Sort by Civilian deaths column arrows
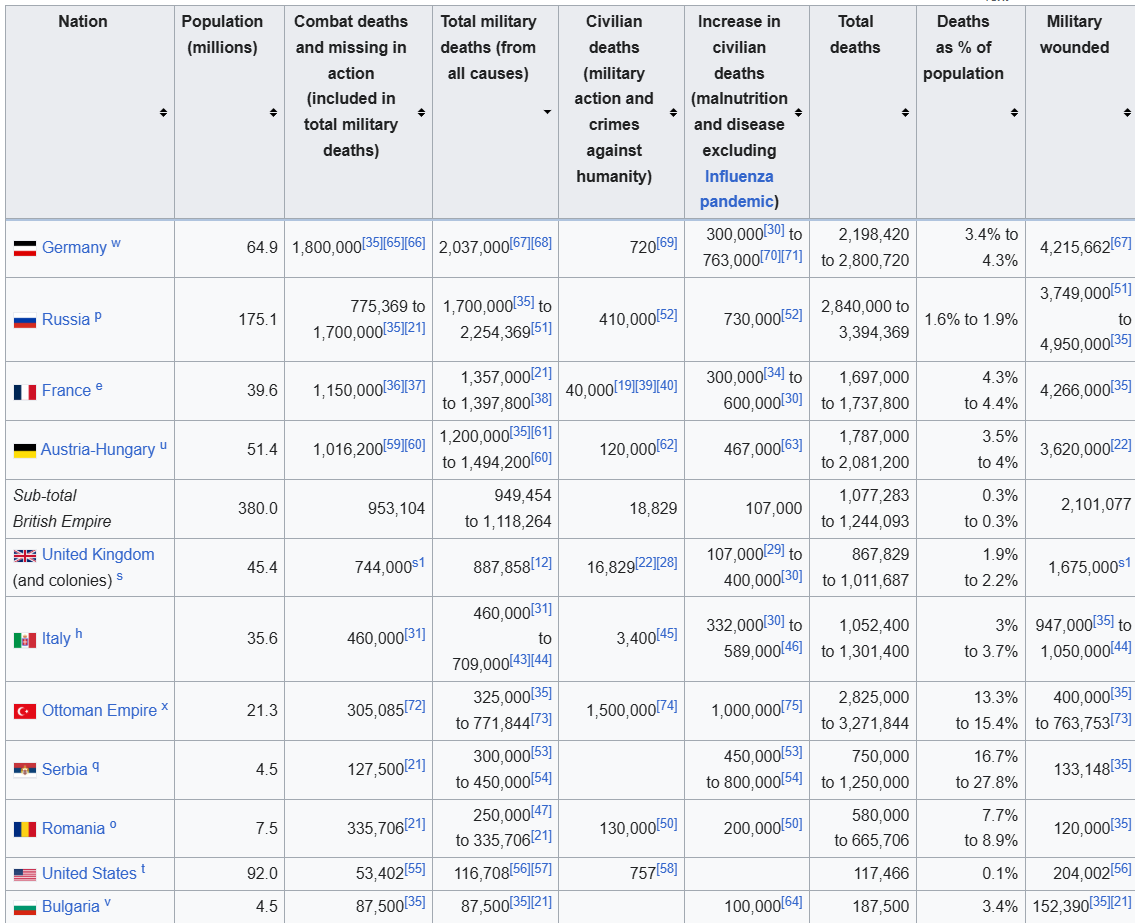The width and height of the screenshot is (1135, 923). [673, 112]
